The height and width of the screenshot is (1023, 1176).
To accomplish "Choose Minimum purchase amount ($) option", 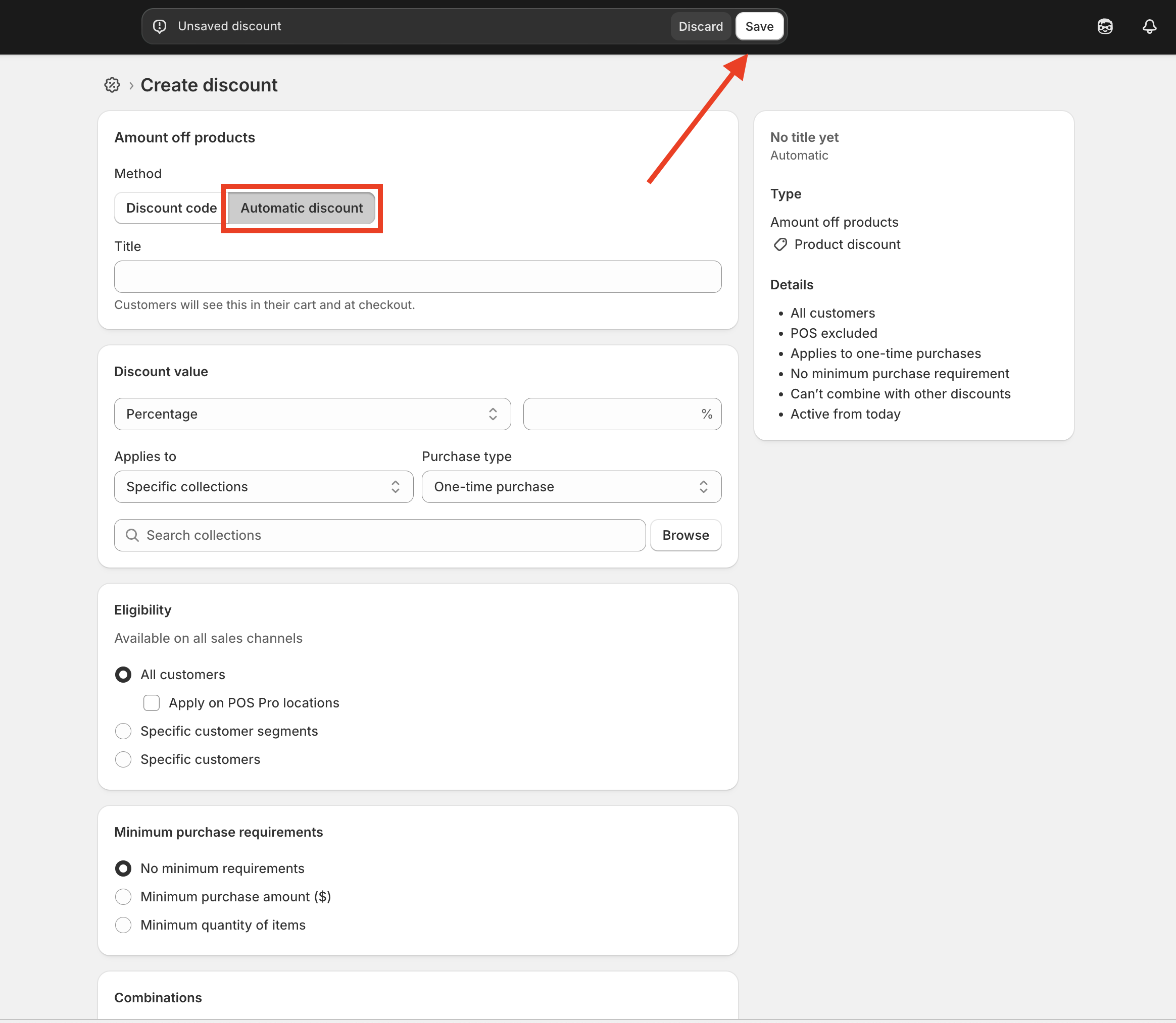I will click(x=123, y=897).
